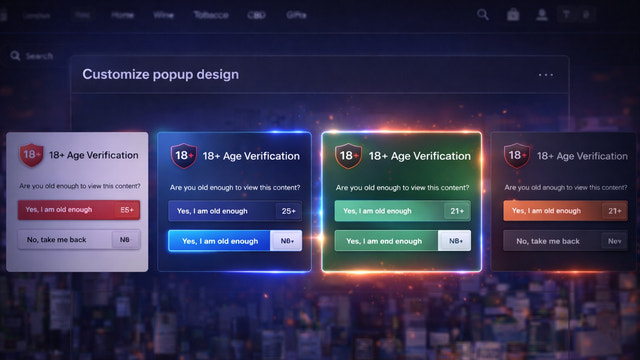The width and height of the screenshot is (640, 360).
Task: Select the green theme popup design card
Action: coord(402,202)
